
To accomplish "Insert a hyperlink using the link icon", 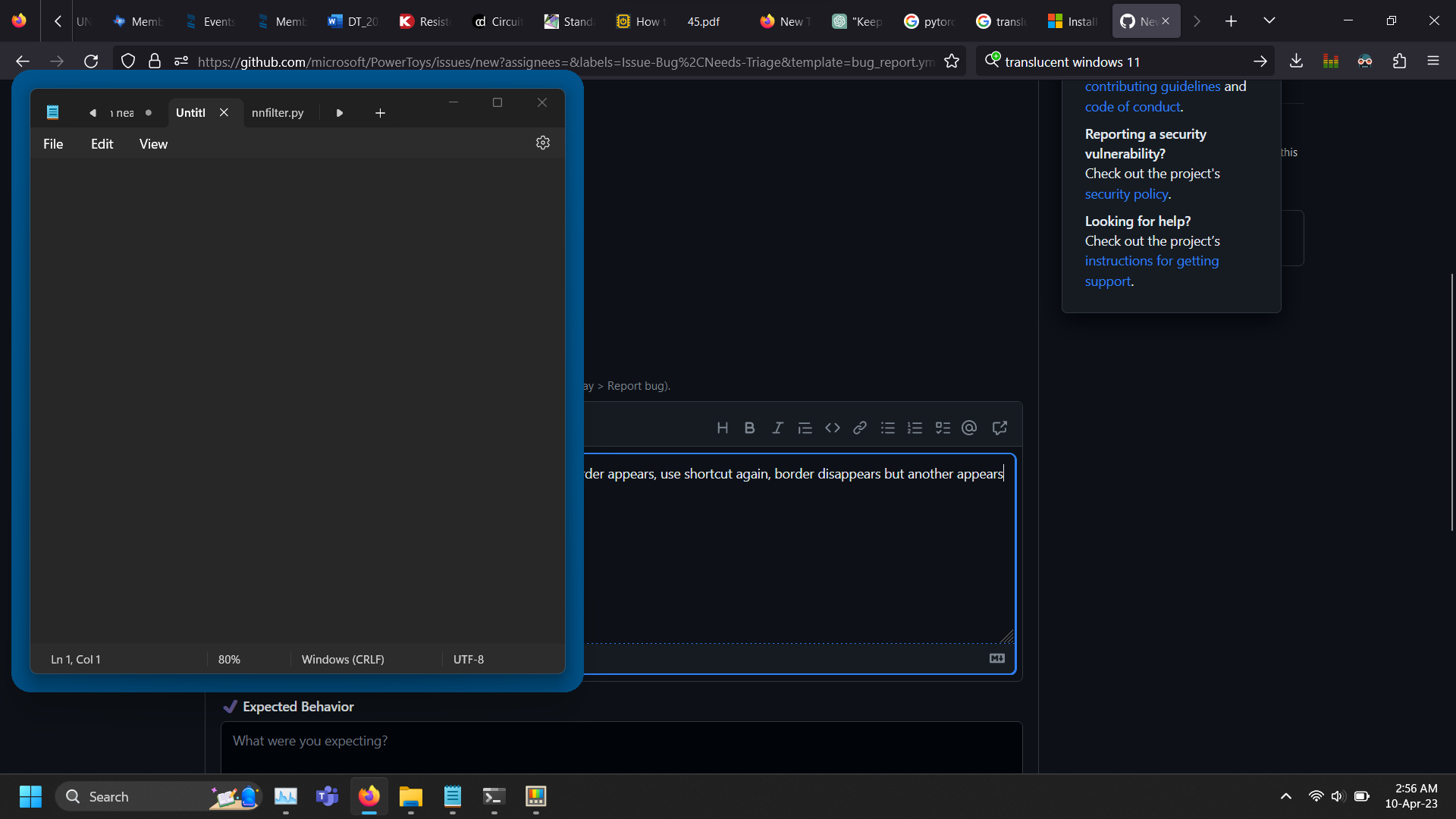I will [x=859, y=428].
